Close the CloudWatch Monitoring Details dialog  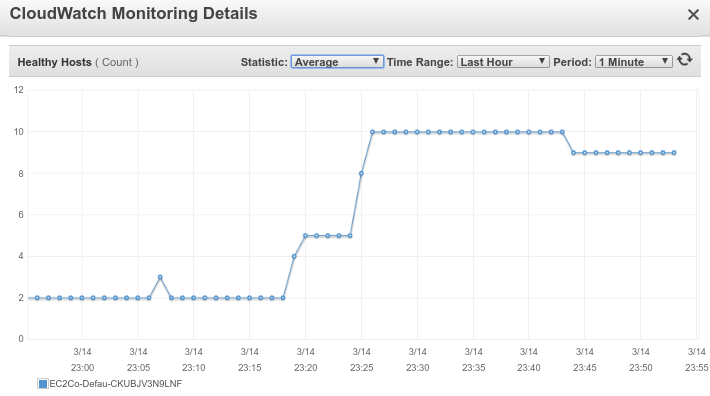pos(693,15)
